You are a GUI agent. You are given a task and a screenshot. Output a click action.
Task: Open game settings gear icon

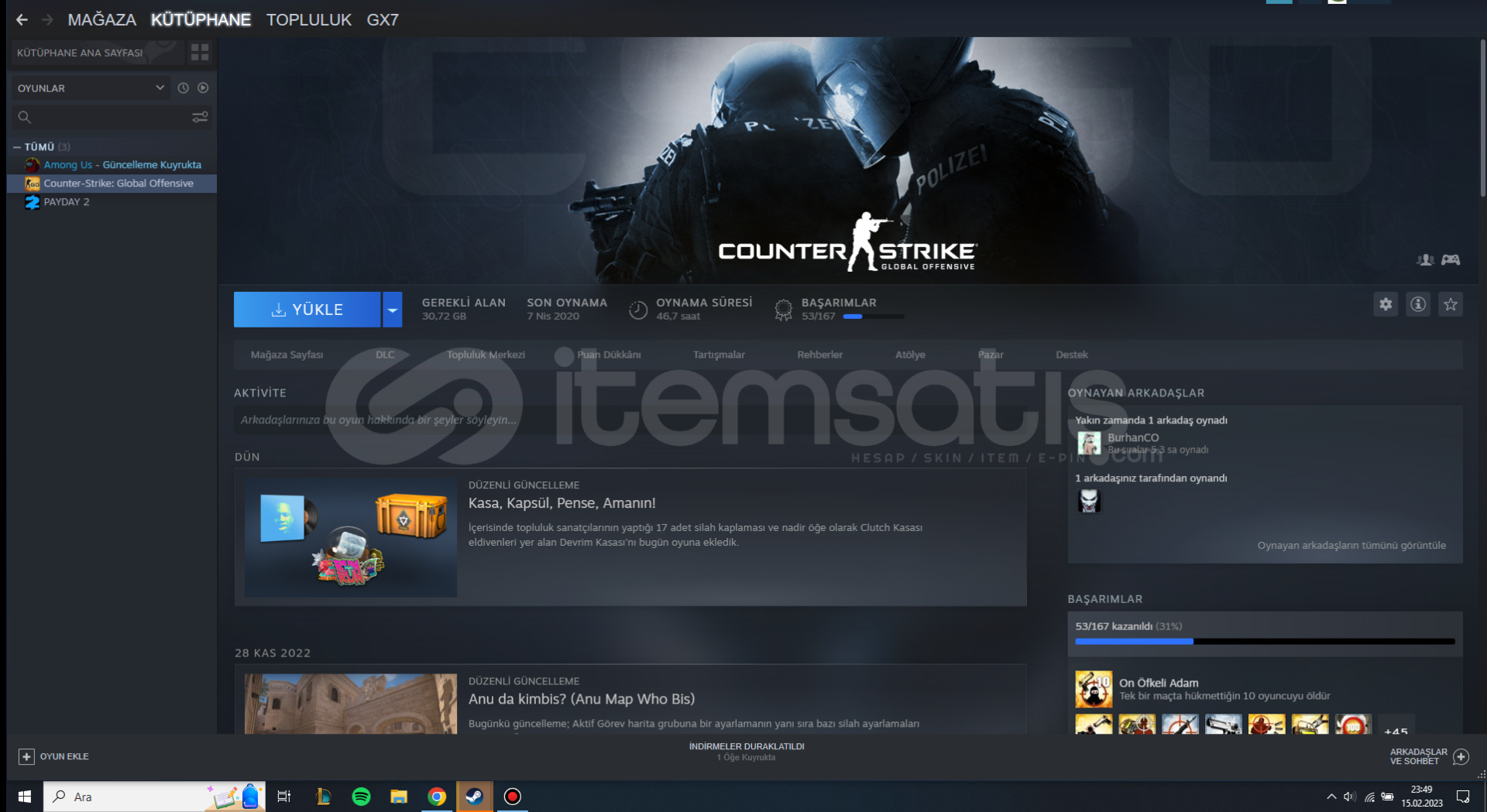pos(1386,304)
